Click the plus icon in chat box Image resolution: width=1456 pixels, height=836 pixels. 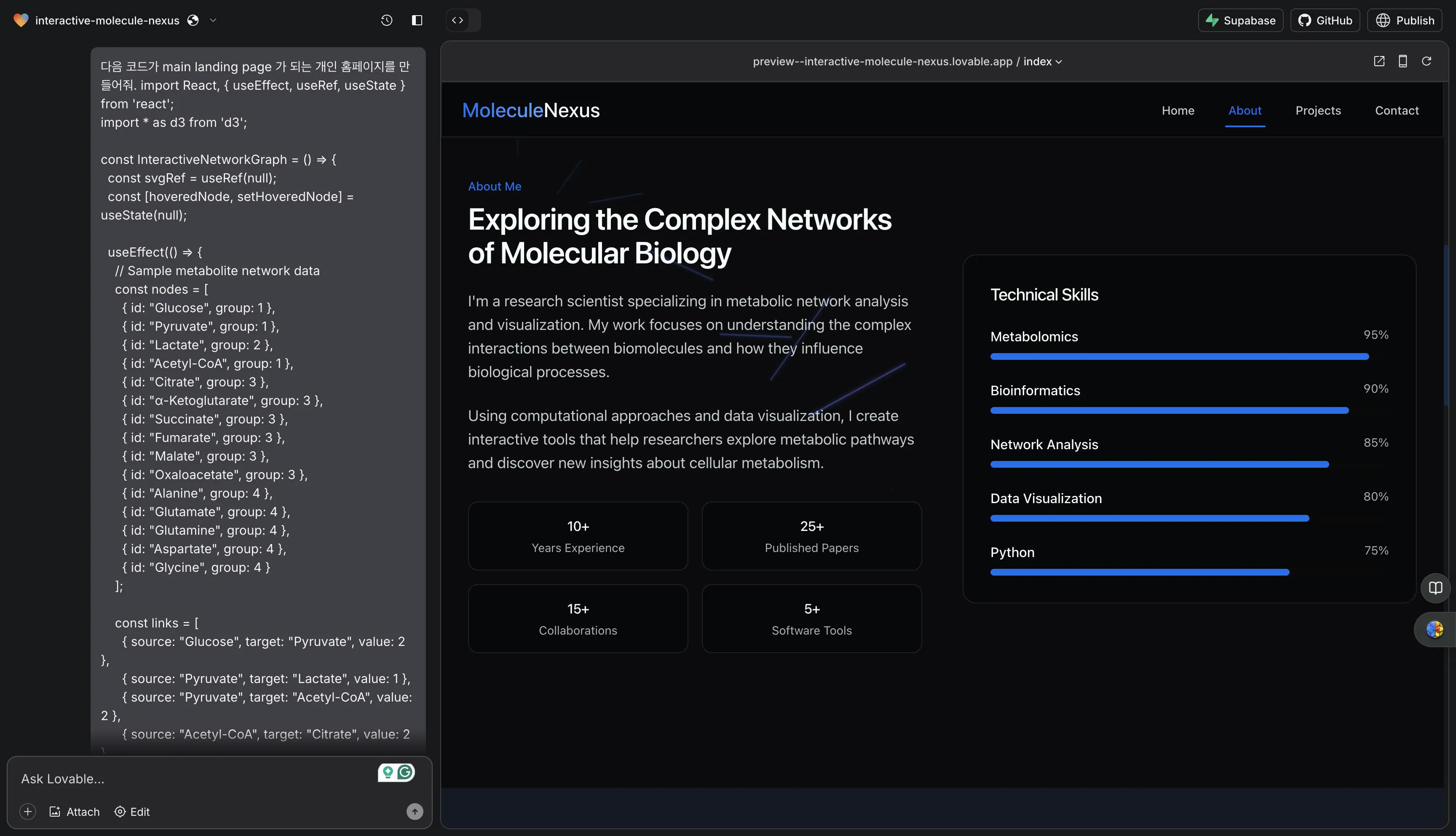click(x=27, y=811)
